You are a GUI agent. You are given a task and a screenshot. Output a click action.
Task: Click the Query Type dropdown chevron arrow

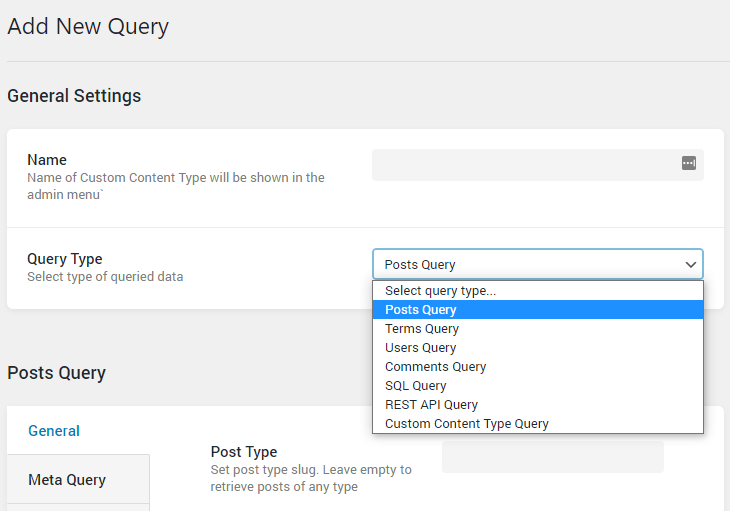click(690, 265)
